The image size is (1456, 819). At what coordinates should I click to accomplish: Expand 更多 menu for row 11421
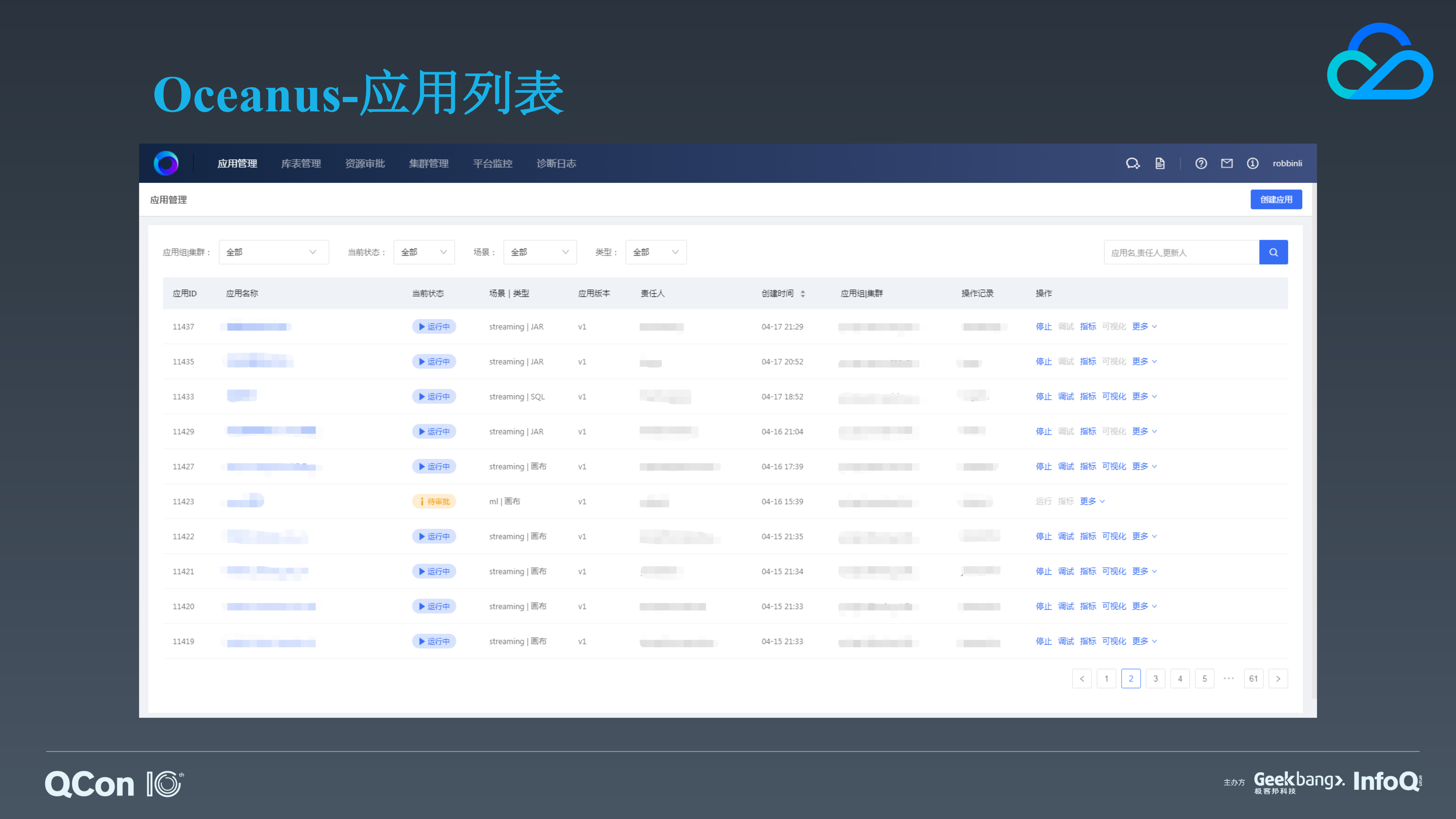coord(1144,571)
